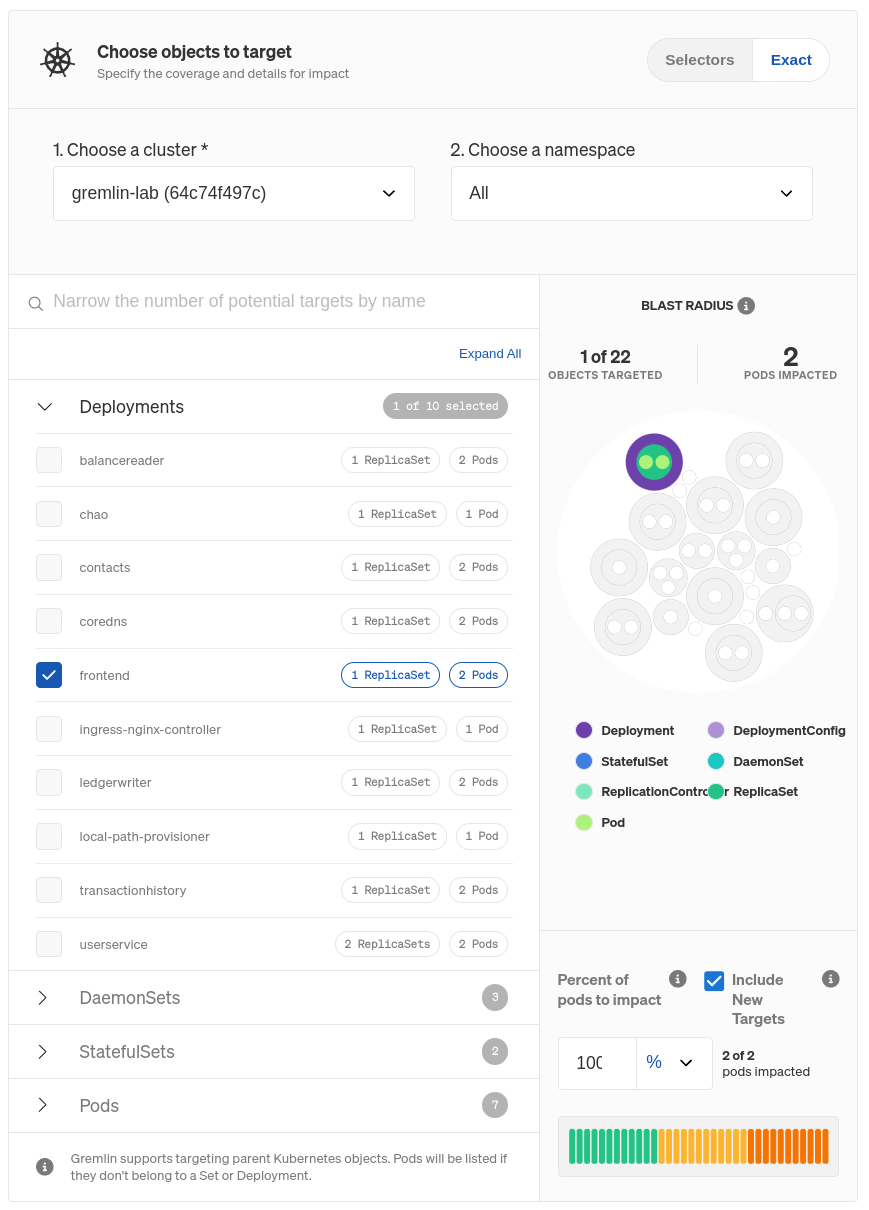Check the chao deployment checkbox
Viewport: 869px width, 1210px height.
click(x=49, y=514)
